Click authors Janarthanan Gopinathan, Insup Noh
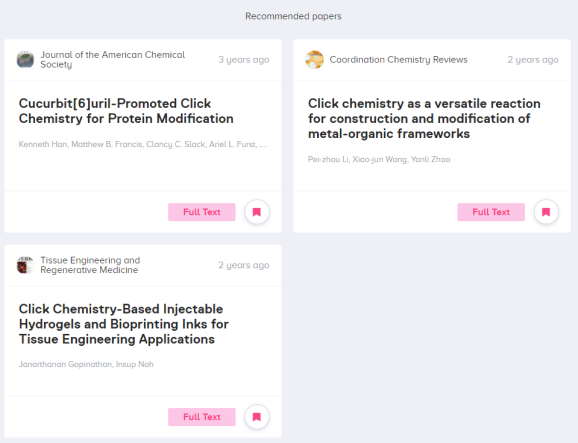 point(86,364)
